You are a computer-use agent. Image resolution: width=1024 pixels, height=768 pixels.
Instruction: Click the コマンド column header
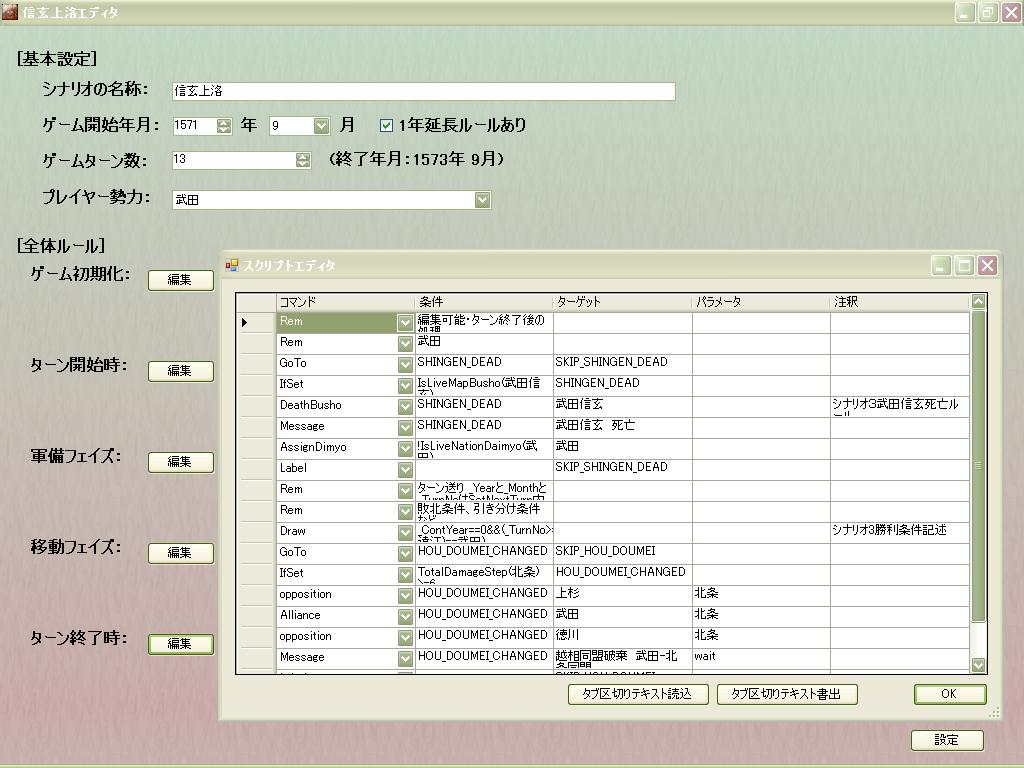[x=345, y=302]
